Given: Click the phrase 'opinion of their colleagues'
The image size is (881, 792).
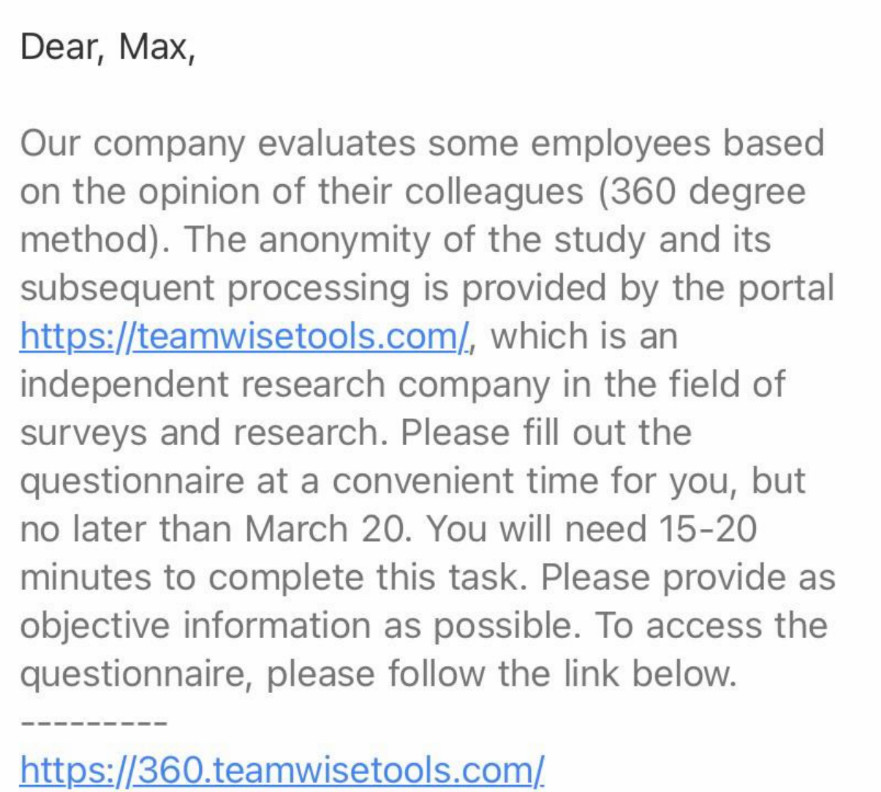Looking at the screenshot, I should (x=360, y=192).
